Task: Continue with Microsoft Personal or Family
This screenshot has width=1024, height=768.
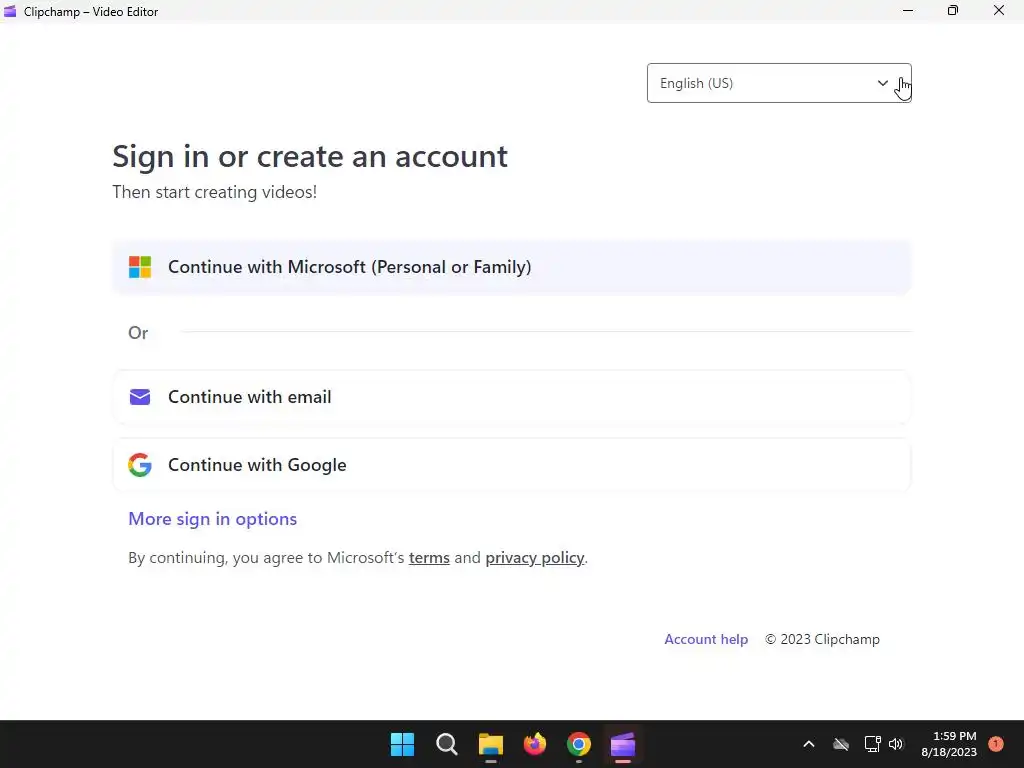Action: pos(511,267)
